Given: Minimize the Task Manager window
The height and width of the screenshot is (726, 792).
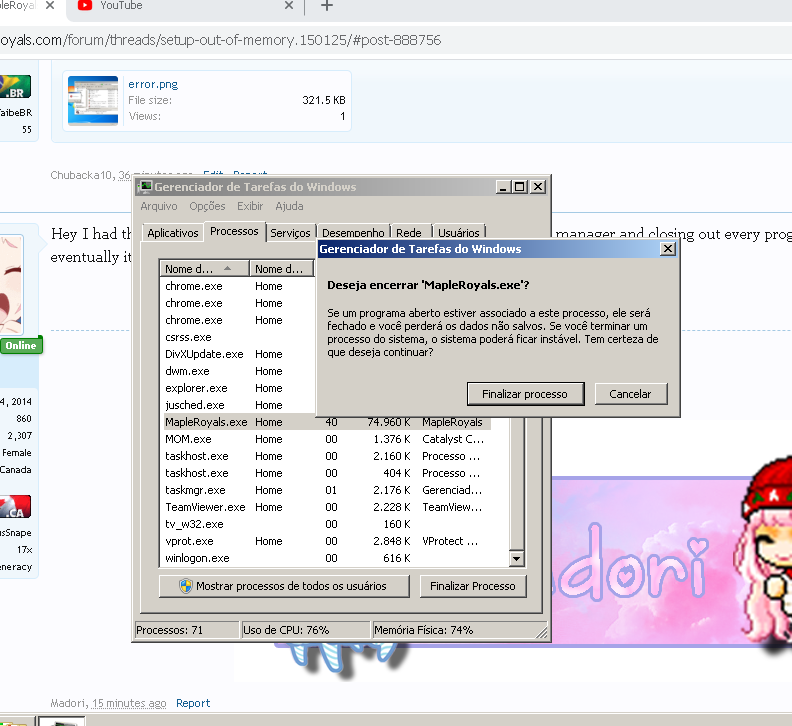Looking at the screenshot, I should (503, 187).
